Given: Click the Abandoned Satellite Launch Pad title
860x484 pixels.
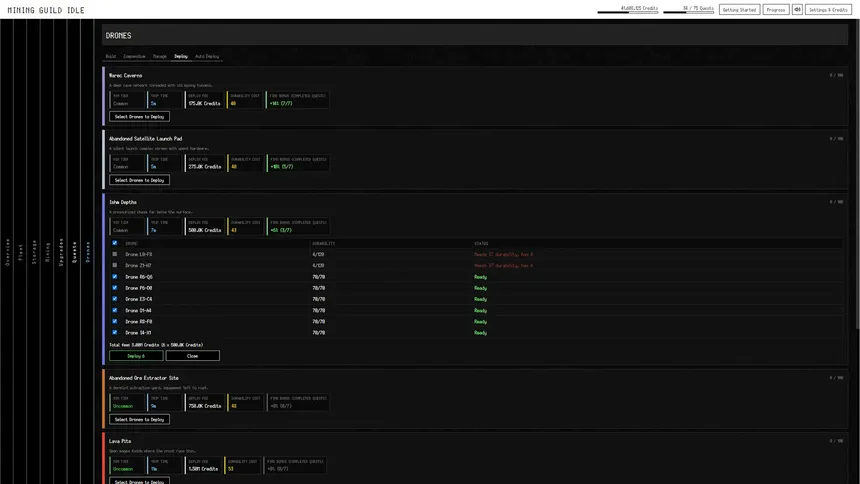Looking at the screenshot, I should pyautogui.click(x=145, y=139).
